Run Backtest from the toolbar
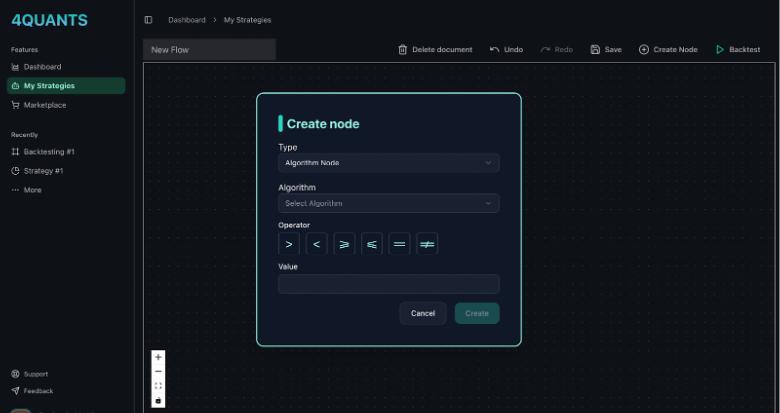The height and width of the screenshot is (413, 780). [x=737, y=50]
